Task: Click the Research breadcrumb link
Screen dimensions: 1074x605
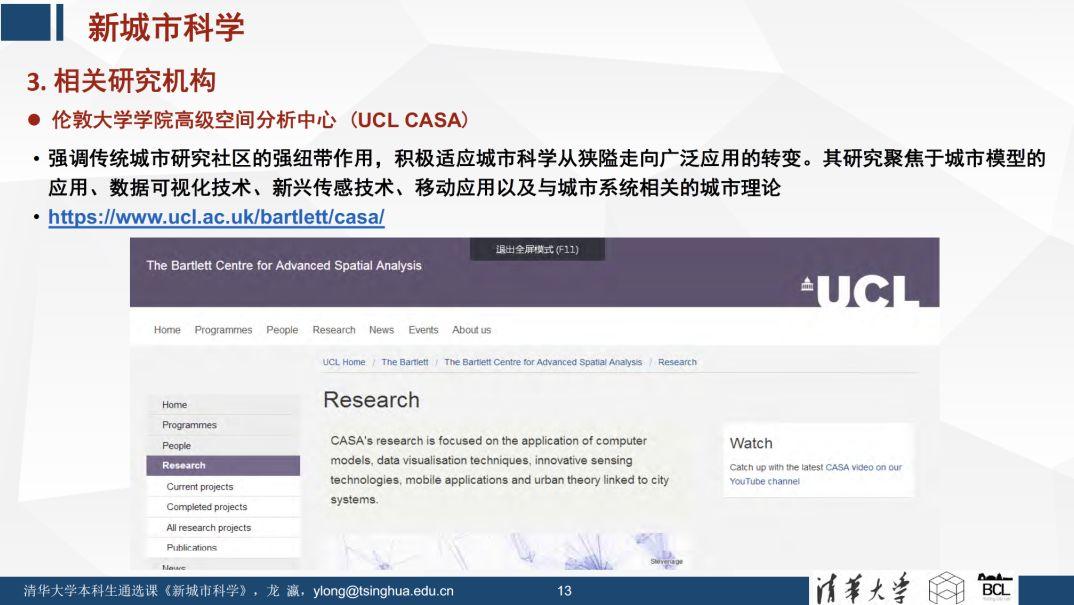Action: pos(677,362)
